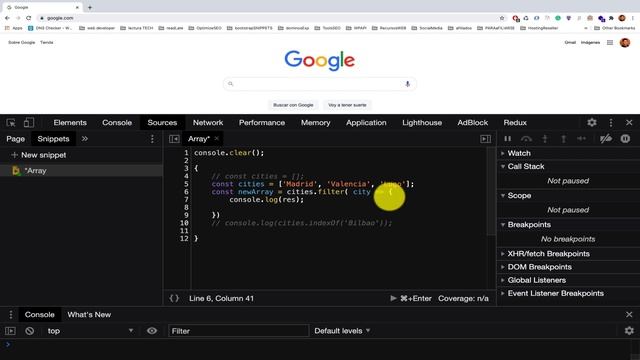Step out of current function
Viewport: 640px width, 360px height.
(563, 139)
